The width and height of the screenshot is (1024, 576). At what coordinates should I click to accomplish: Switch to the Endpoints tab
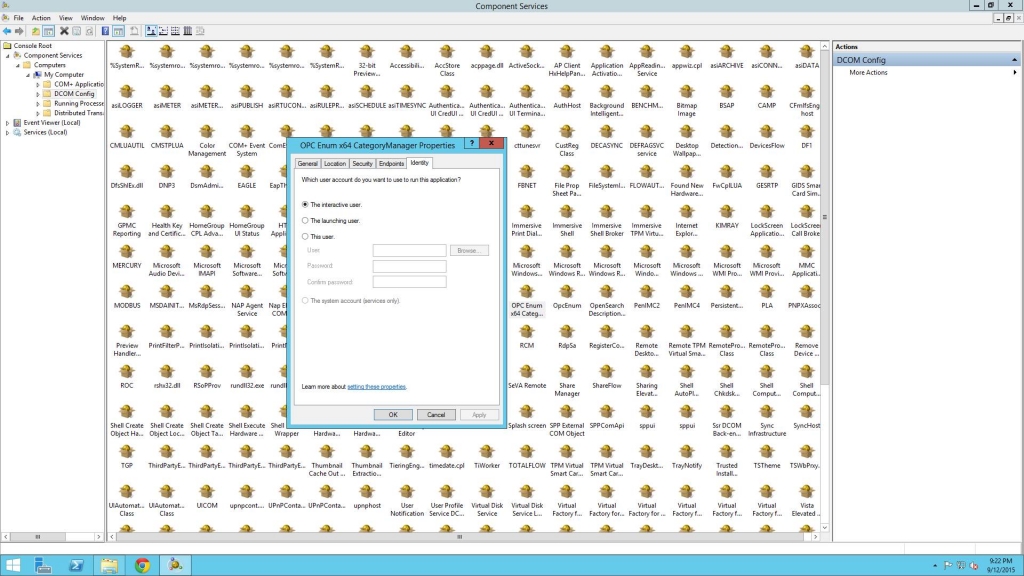point(391,163)
